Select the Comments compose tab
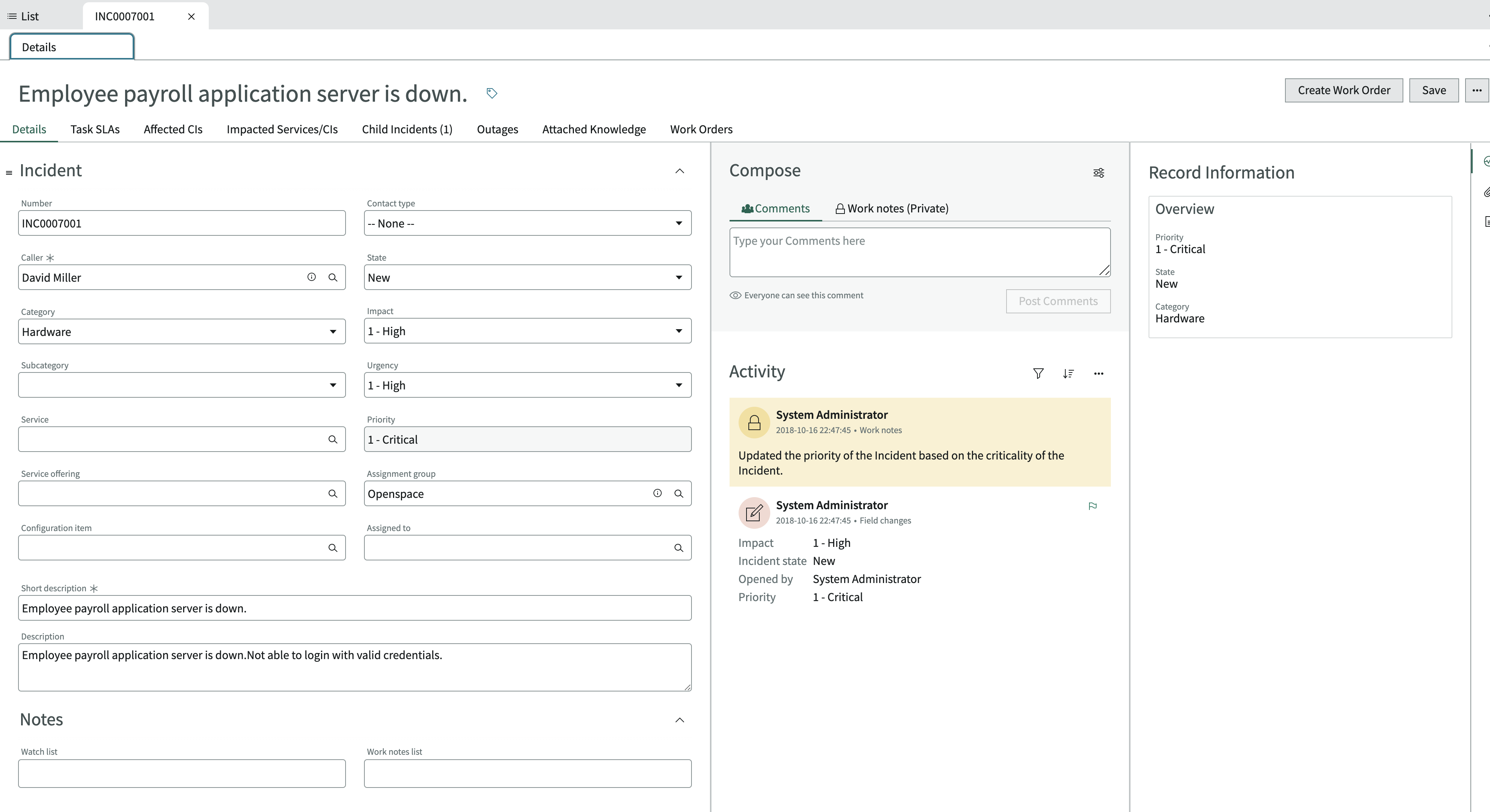This screenshot has height=812, width=1490. (776, 209)
